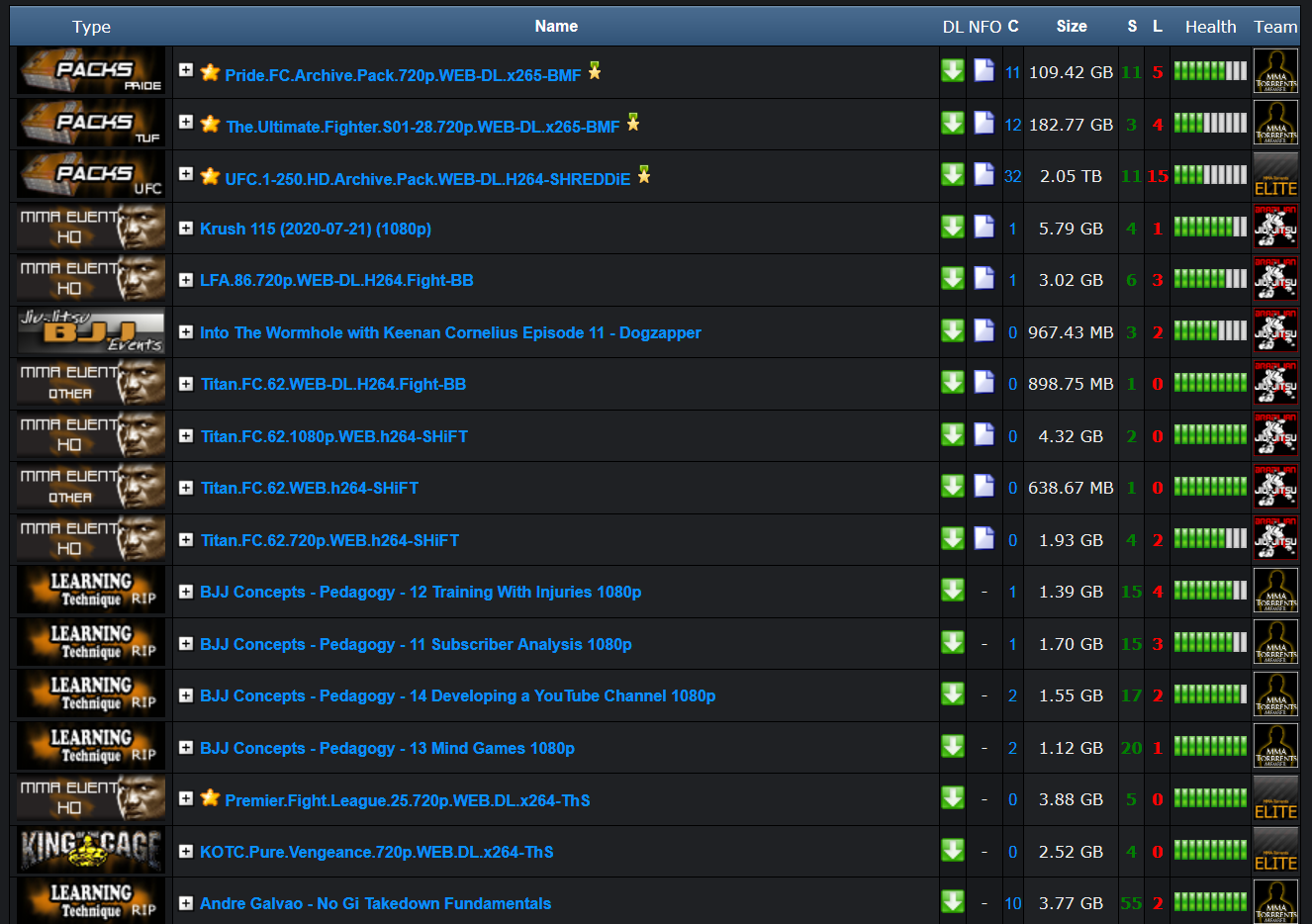Click download arrow for UFC.1-250.HD.Archive.Pack
Viewport: 1312px width, 924px height.
tap(953, 175)
